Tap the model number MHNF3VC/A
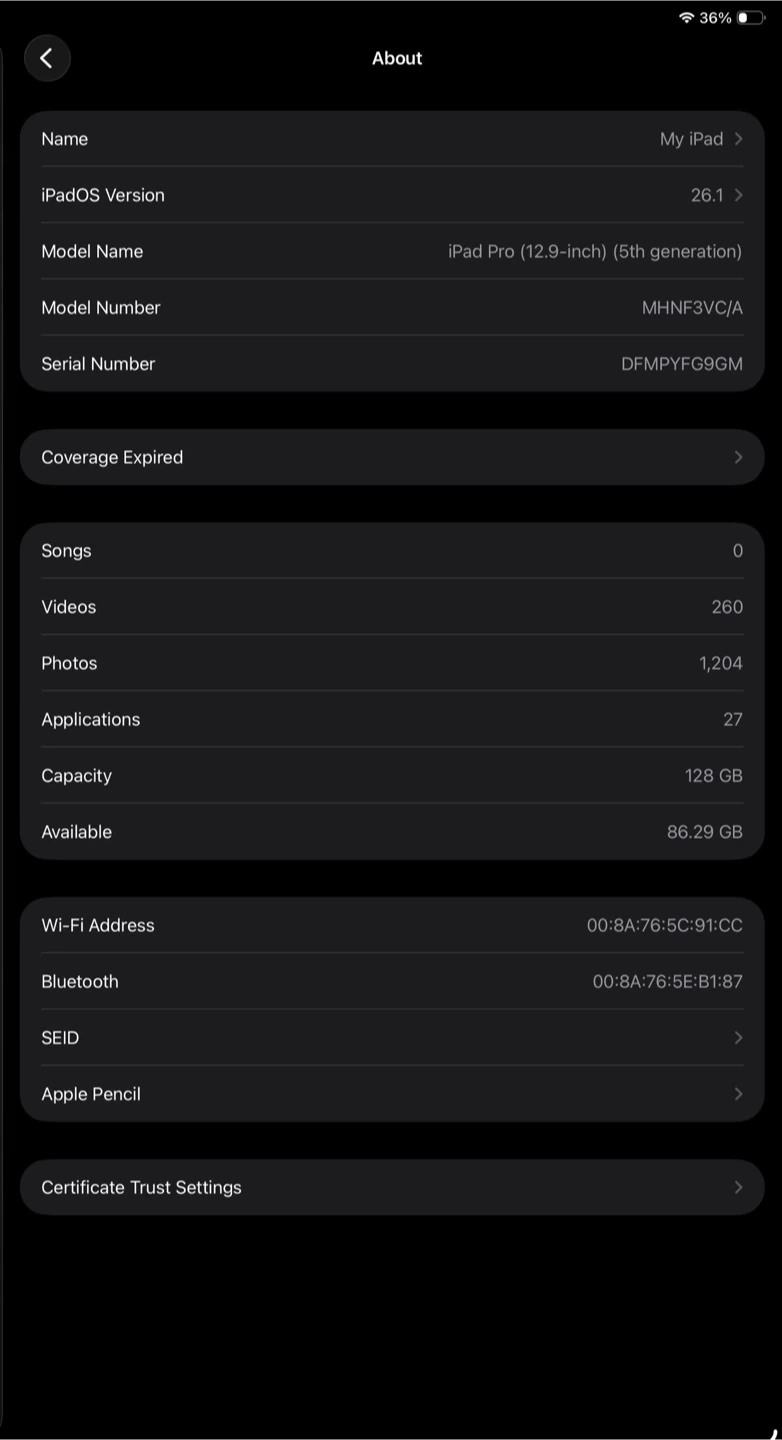782x1440 pixels. coord(692,308)
